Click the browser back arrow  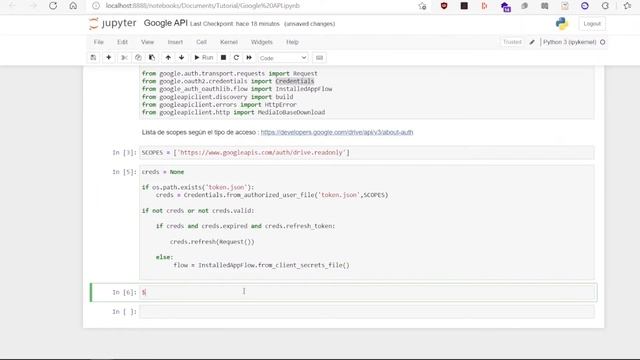coord(13,6)
